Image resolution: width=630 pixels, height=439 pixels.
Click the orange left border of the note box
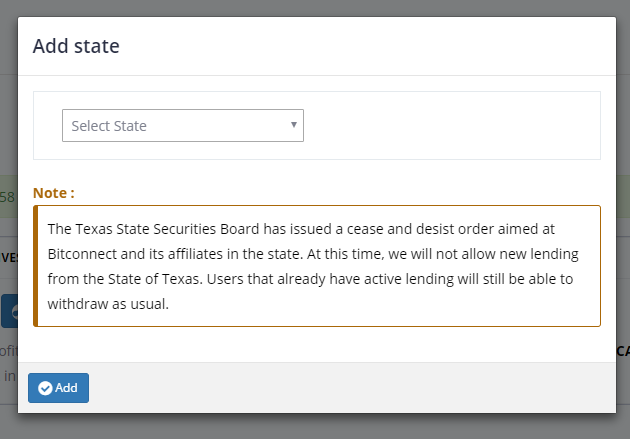pos(37,266)
